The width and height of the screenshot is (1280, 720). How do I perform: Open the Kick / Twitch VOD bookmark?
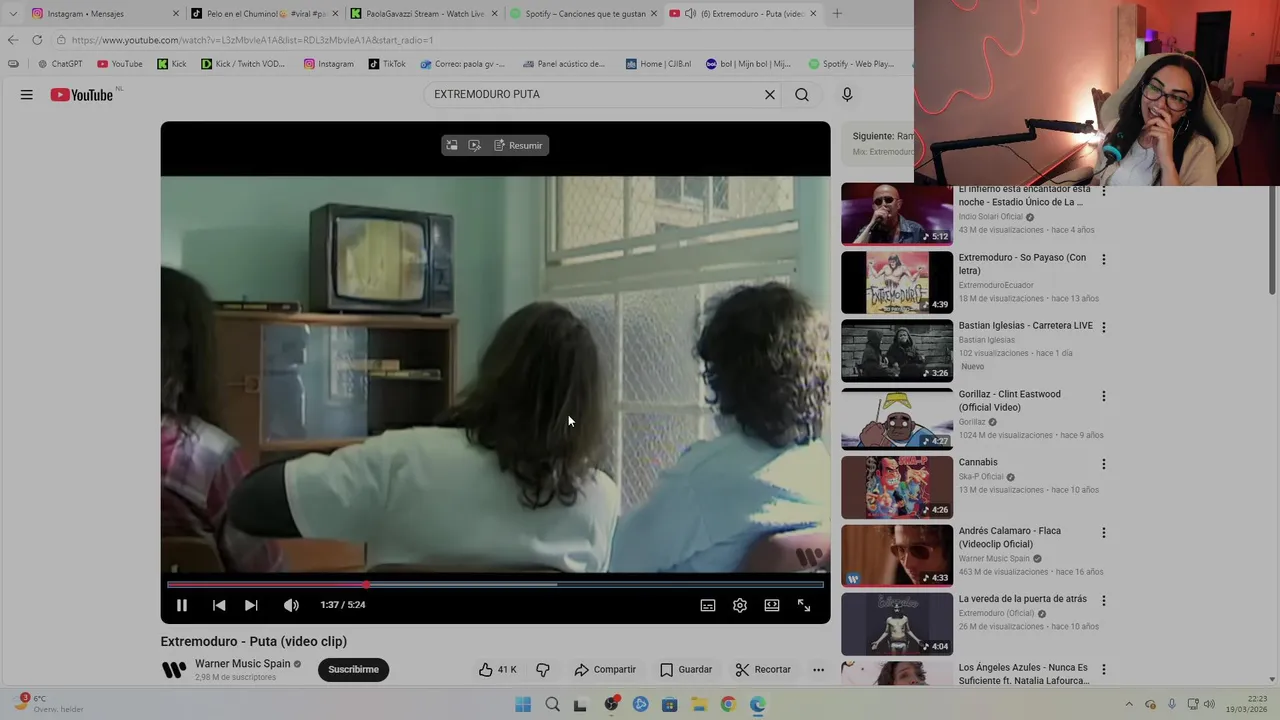[242, 64]
